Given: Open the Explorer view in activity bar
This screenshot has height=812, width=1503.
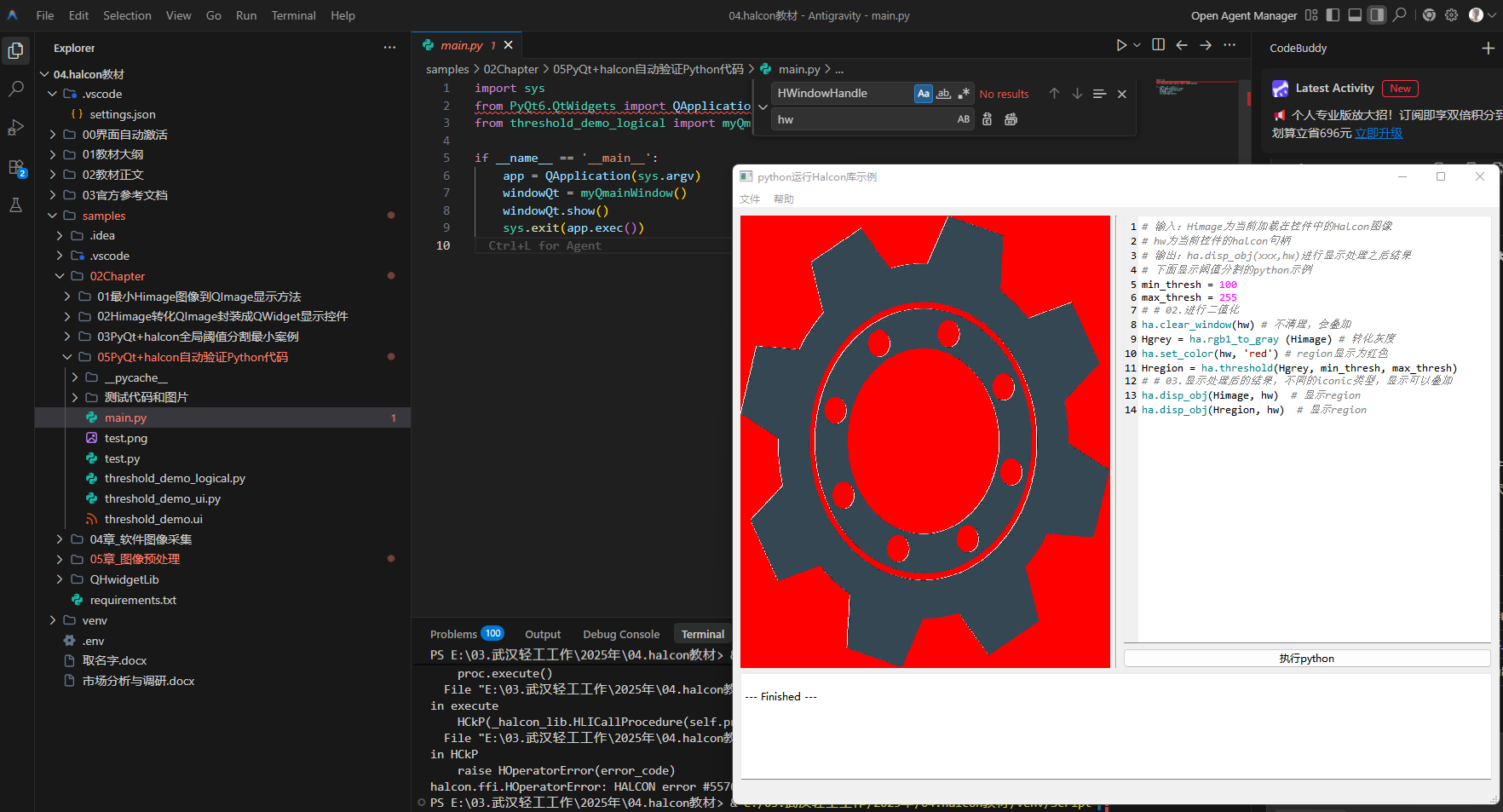Looking at the screenshot, I should click(x=15, y=51).
